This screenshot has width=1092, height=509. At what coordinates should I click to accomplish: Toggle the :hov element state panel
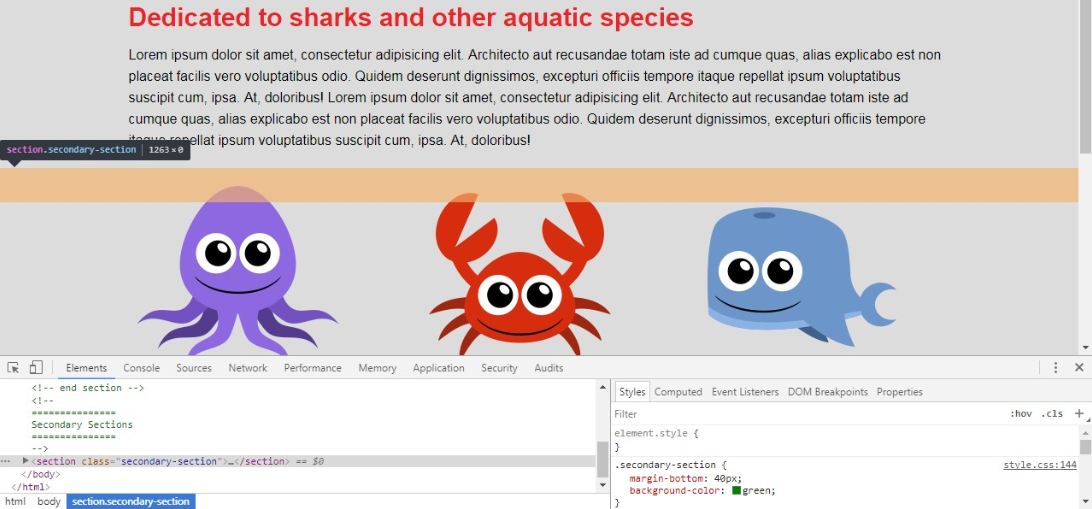click(x=1020, y=414)
